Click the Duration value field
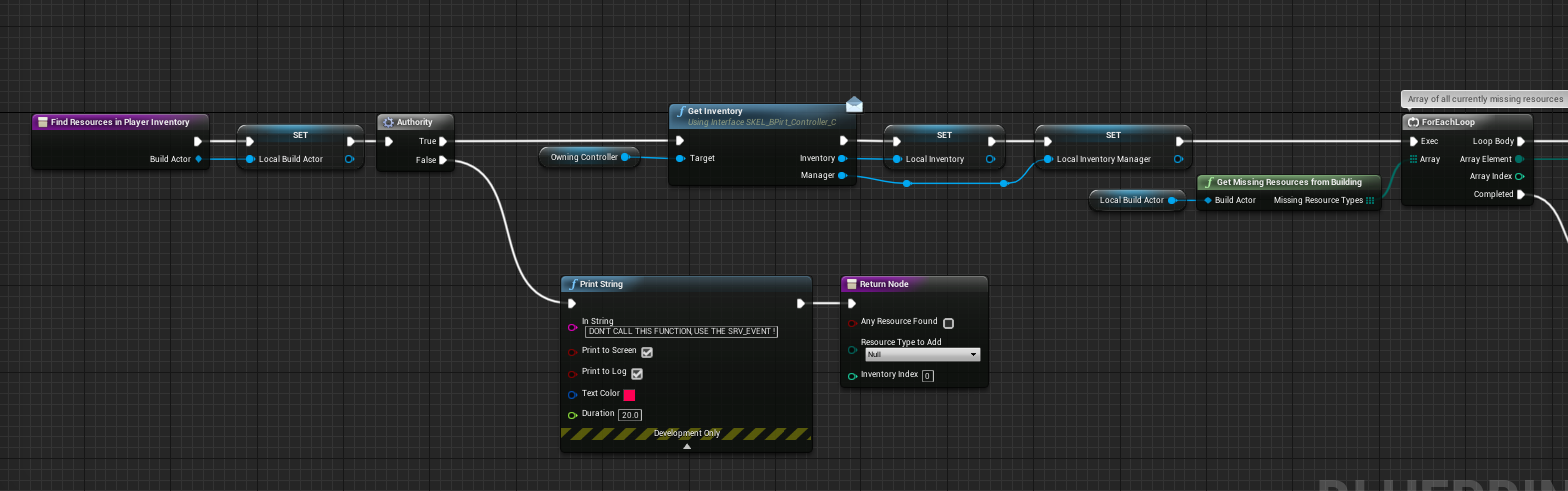 point(630,415)
